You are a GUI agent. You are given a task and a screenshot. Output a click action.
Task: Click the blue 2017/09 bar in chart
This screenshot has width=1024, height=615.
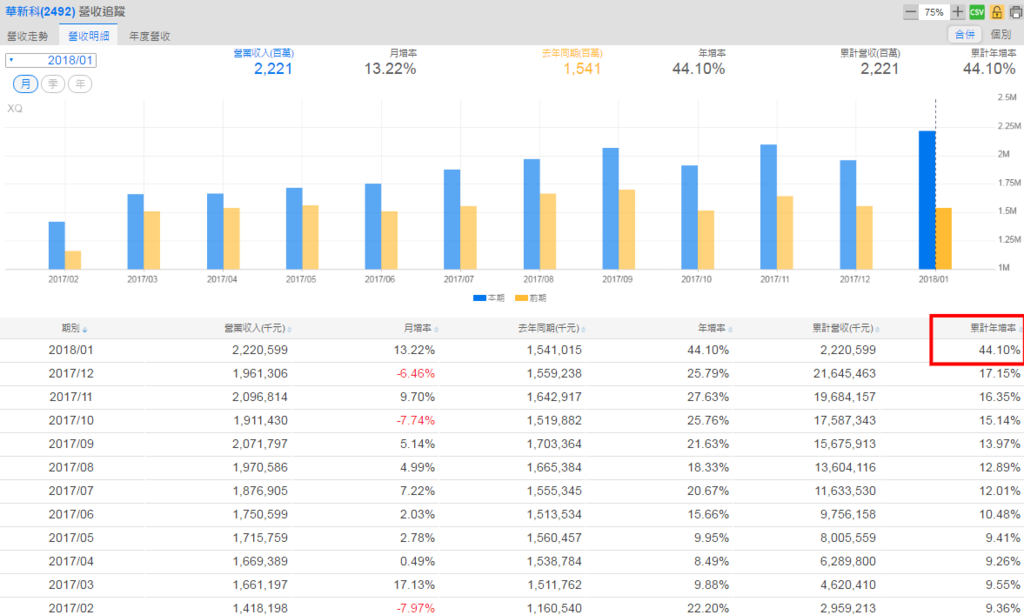coord(610,208)
